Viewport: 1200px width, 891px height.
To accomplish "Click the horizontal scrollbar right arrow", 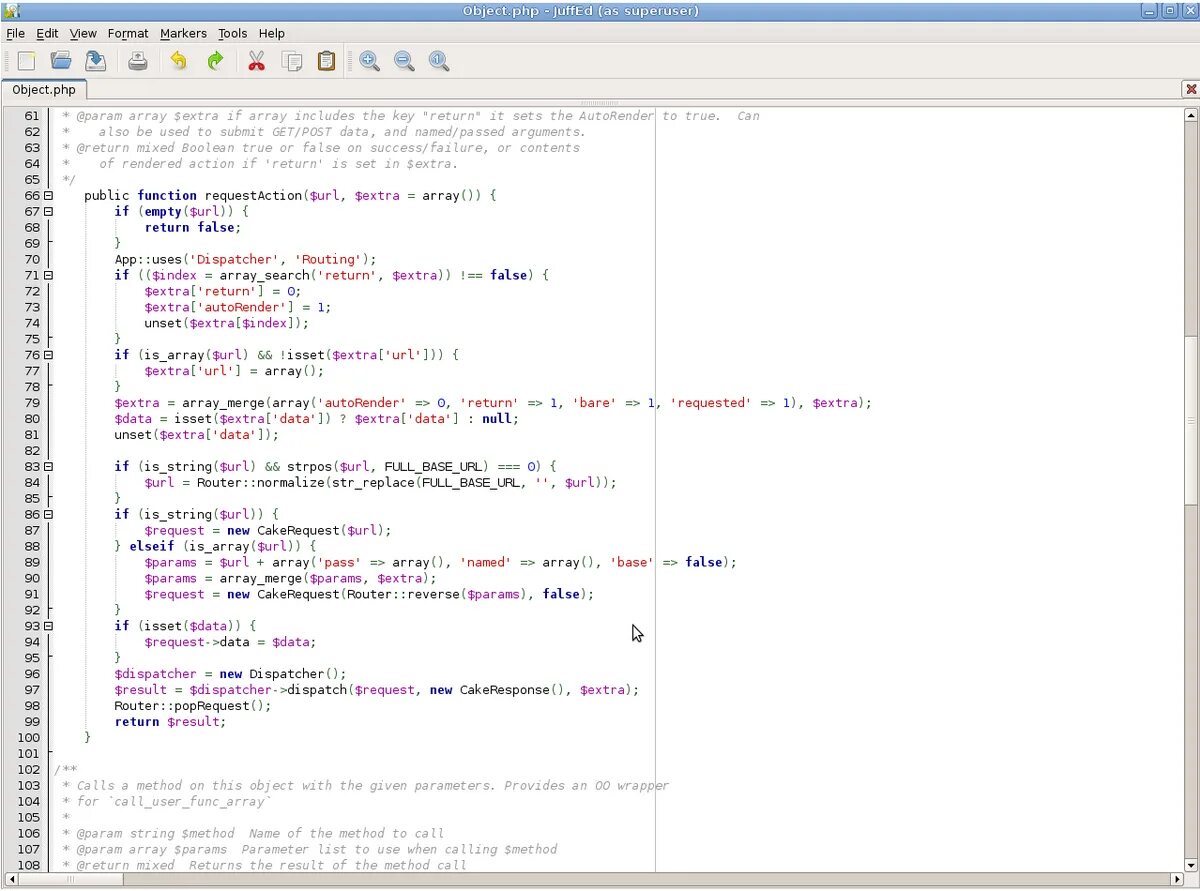I will (1177, 880).
